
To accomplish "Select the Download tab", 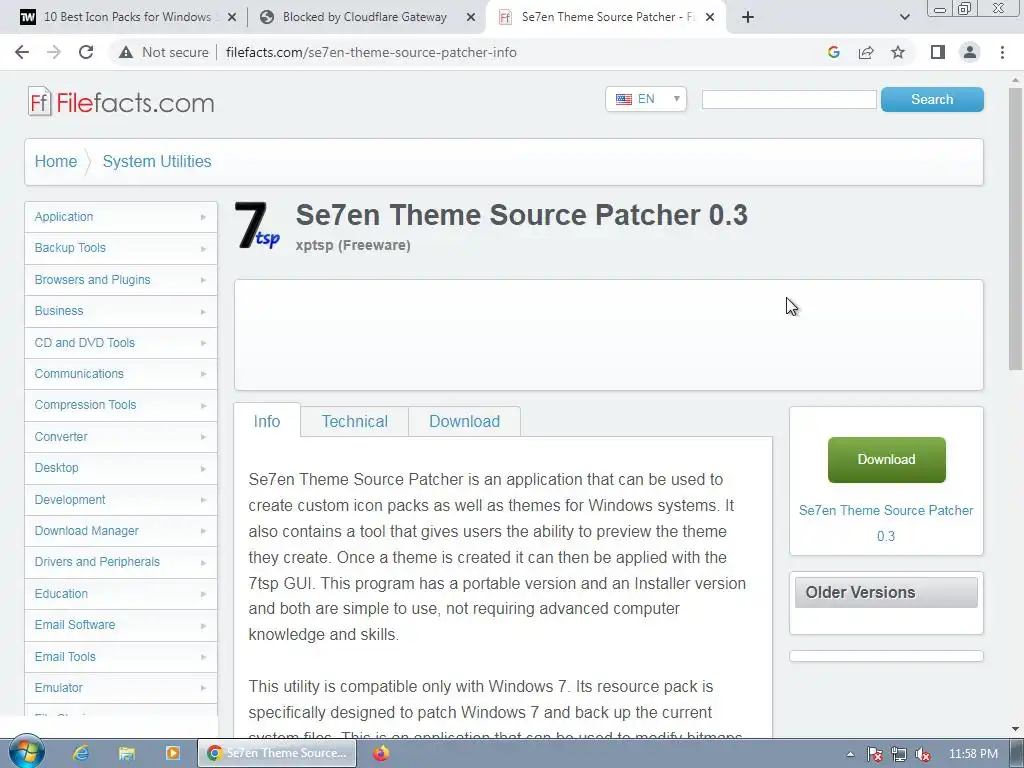I will tap(464, 421).
